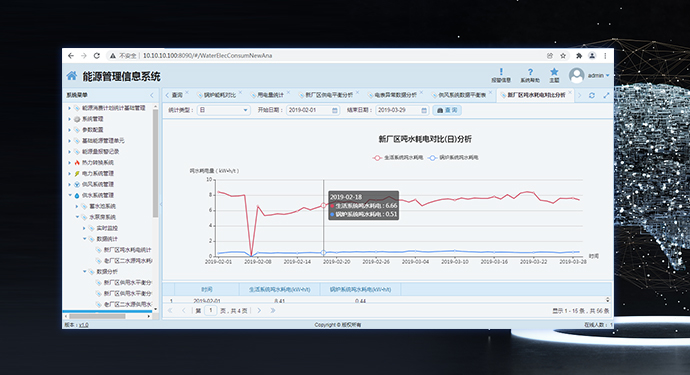Click sidebar horizontal scrollbar thumb
Viewport: 690px width, 375px height.
(97, 316)
